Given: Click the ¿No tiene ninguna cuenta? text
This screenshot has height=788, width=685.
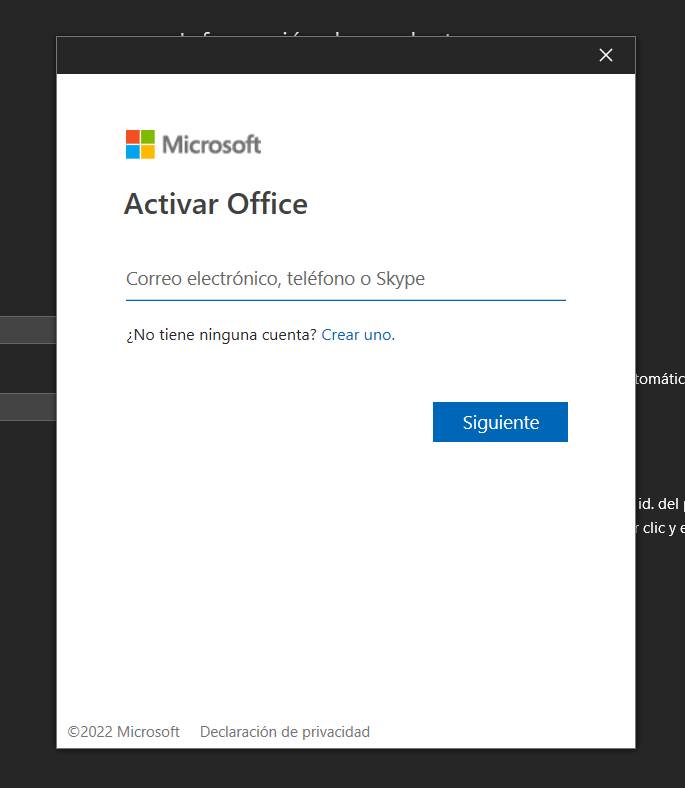Looking at the screenshot, I should coord(221,335).
